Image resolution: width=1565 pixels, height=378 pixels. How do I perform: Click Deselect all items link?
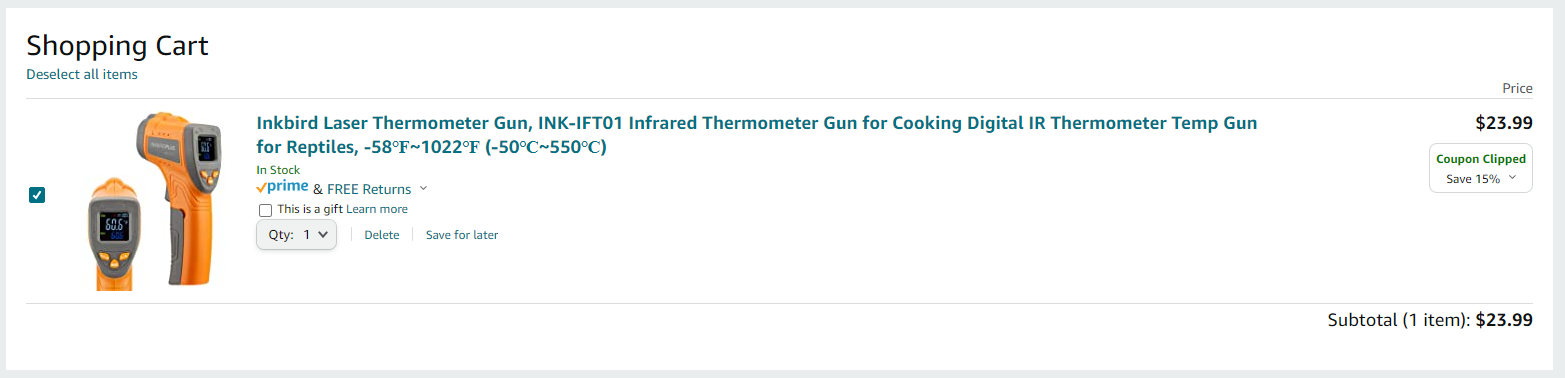tap(82, 74)
